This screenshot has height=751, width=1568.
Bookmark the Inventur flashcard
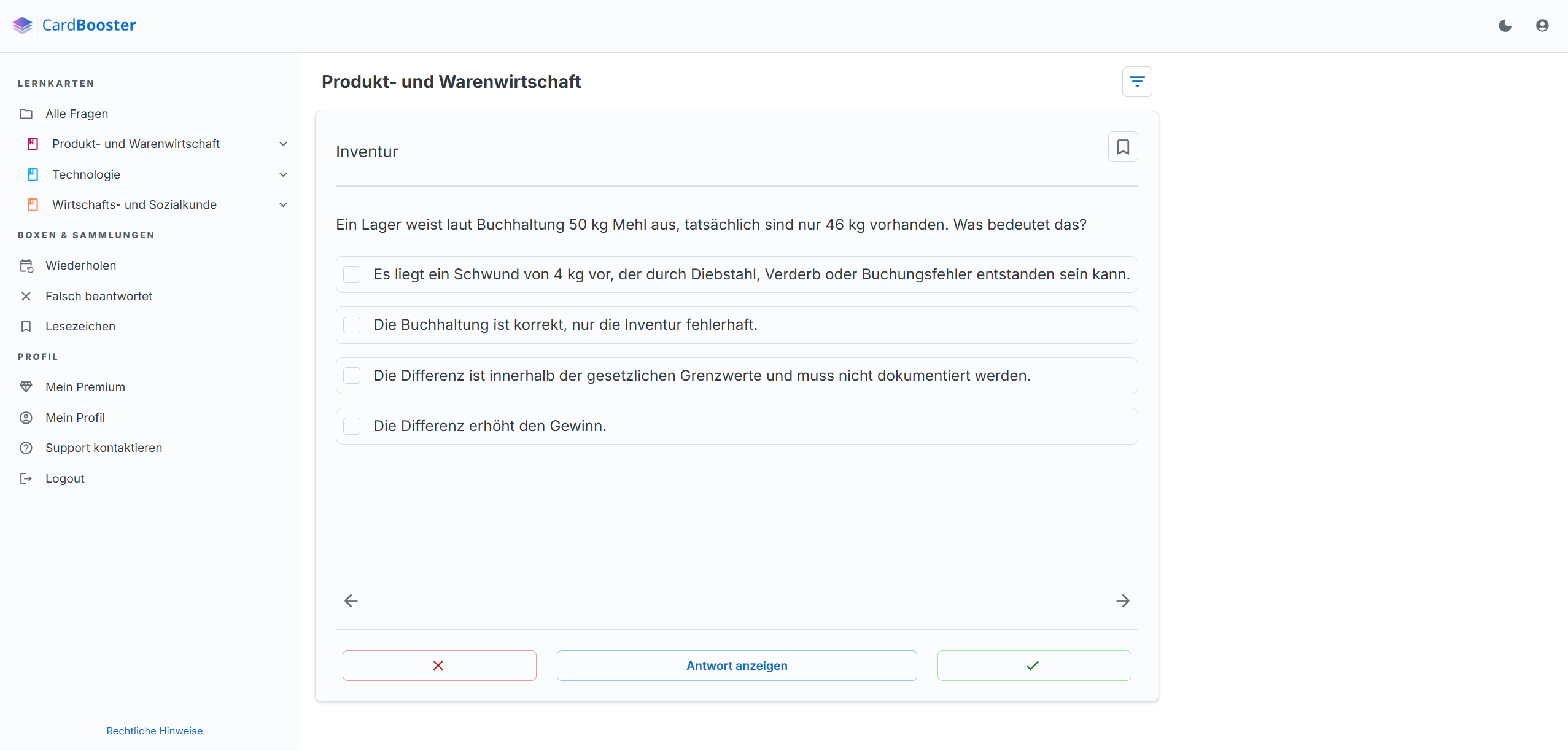coord(1123,147)
